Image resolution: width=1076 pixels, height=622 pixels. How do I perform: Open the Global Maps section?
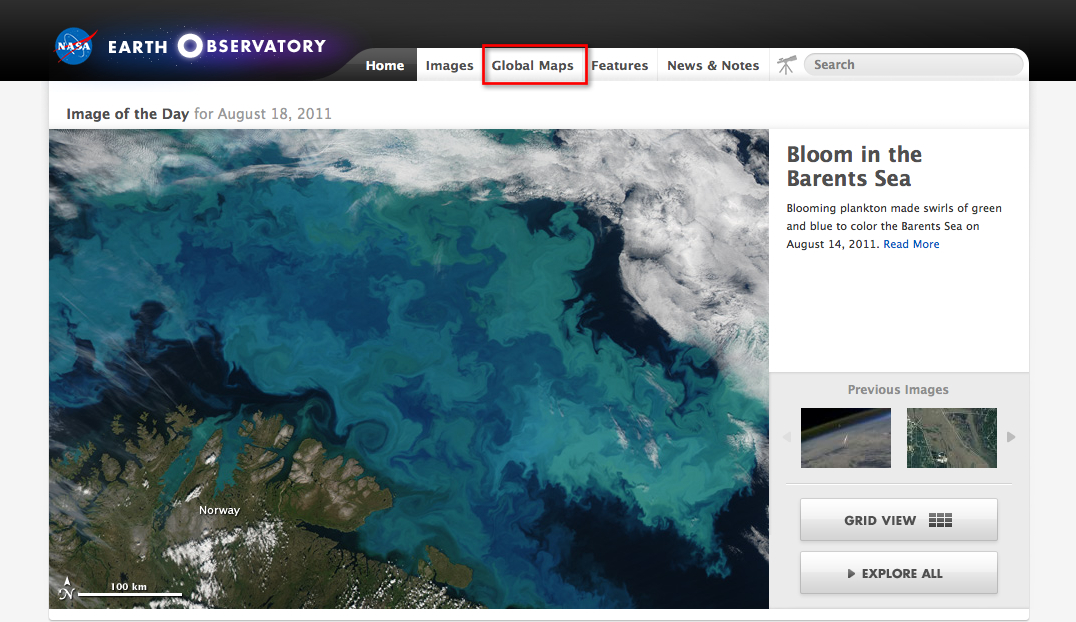click(534, 64)
